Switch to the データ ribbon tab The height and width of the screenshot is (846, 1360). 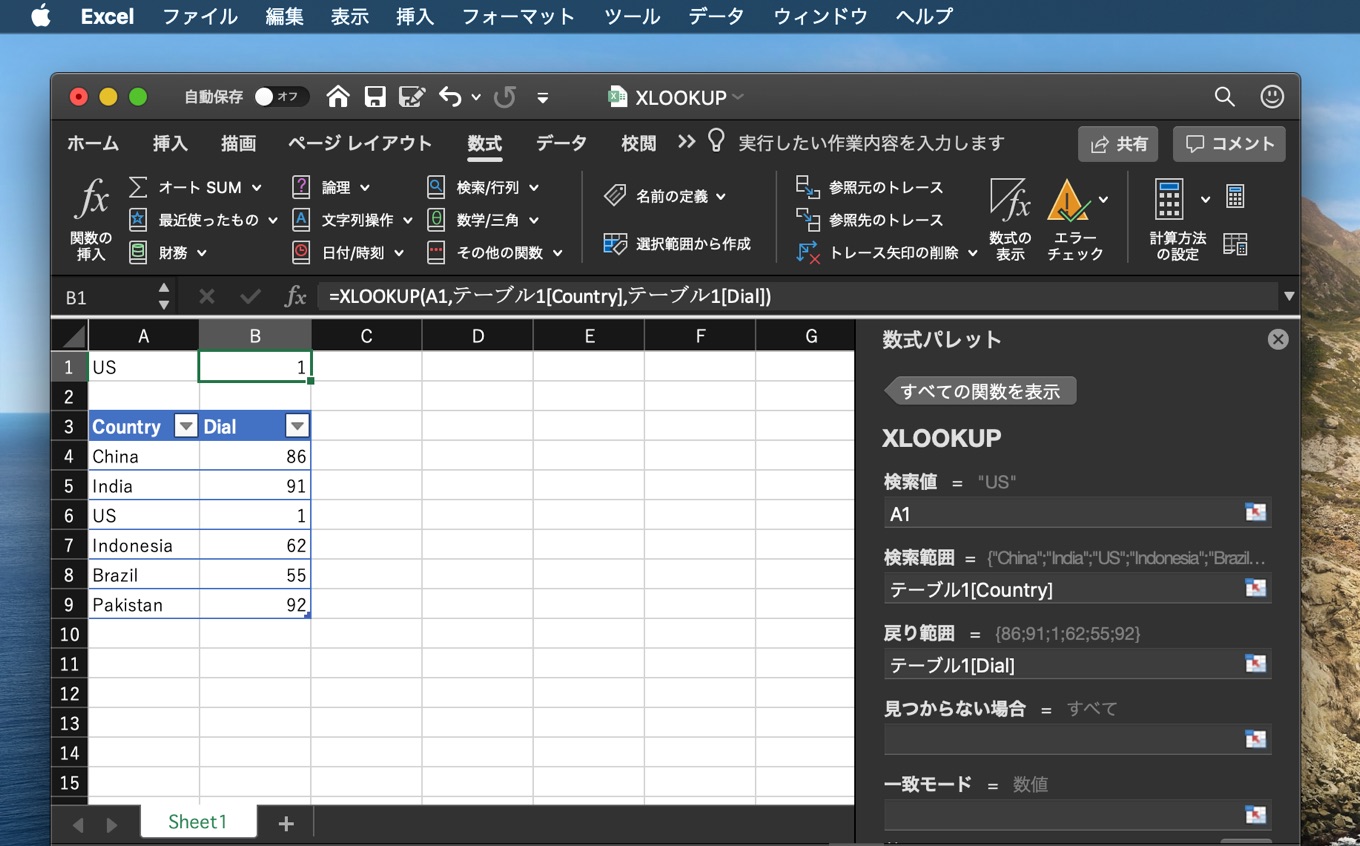561,144
